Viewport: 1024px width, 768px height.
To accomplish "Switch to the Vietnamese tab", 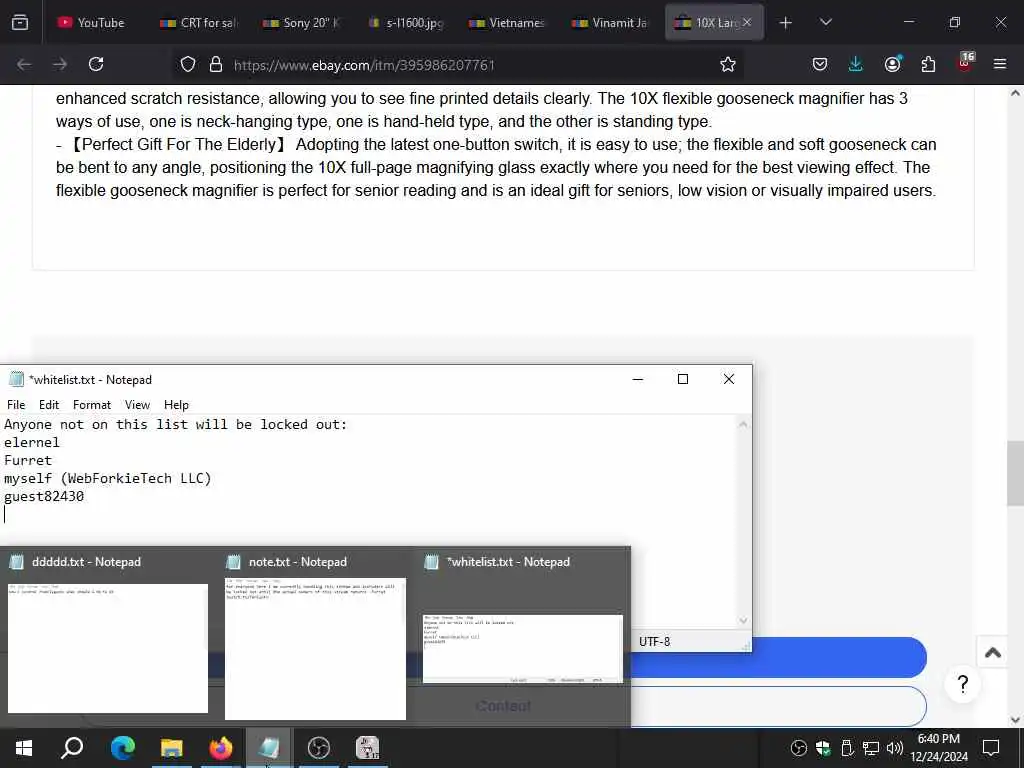I will tap(507, 22).
